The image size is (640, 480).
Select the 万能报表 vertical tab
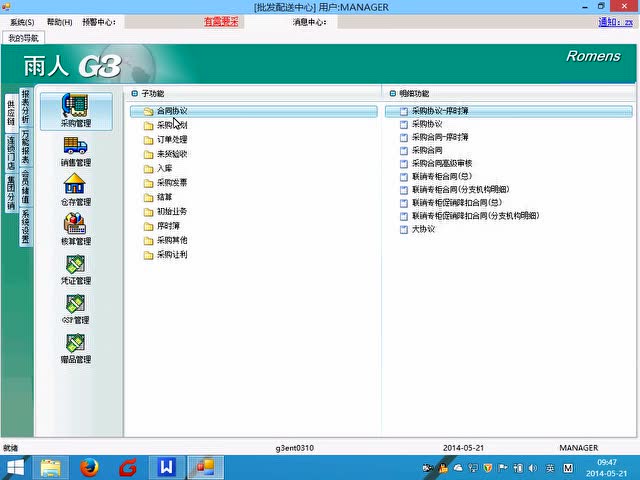26,147
